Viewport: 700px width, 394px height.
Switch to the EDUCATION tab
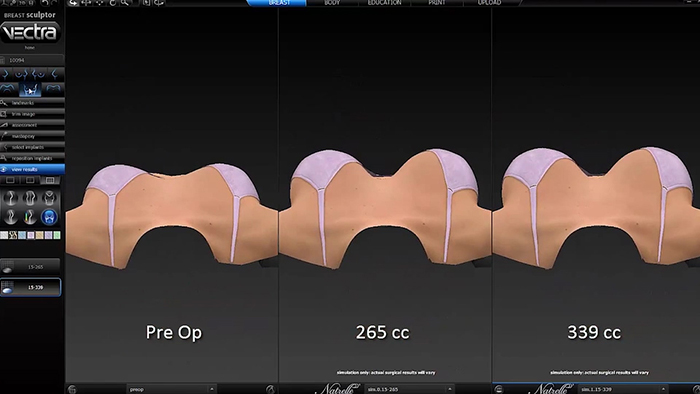pyautogui.click(x=384, y=3)
